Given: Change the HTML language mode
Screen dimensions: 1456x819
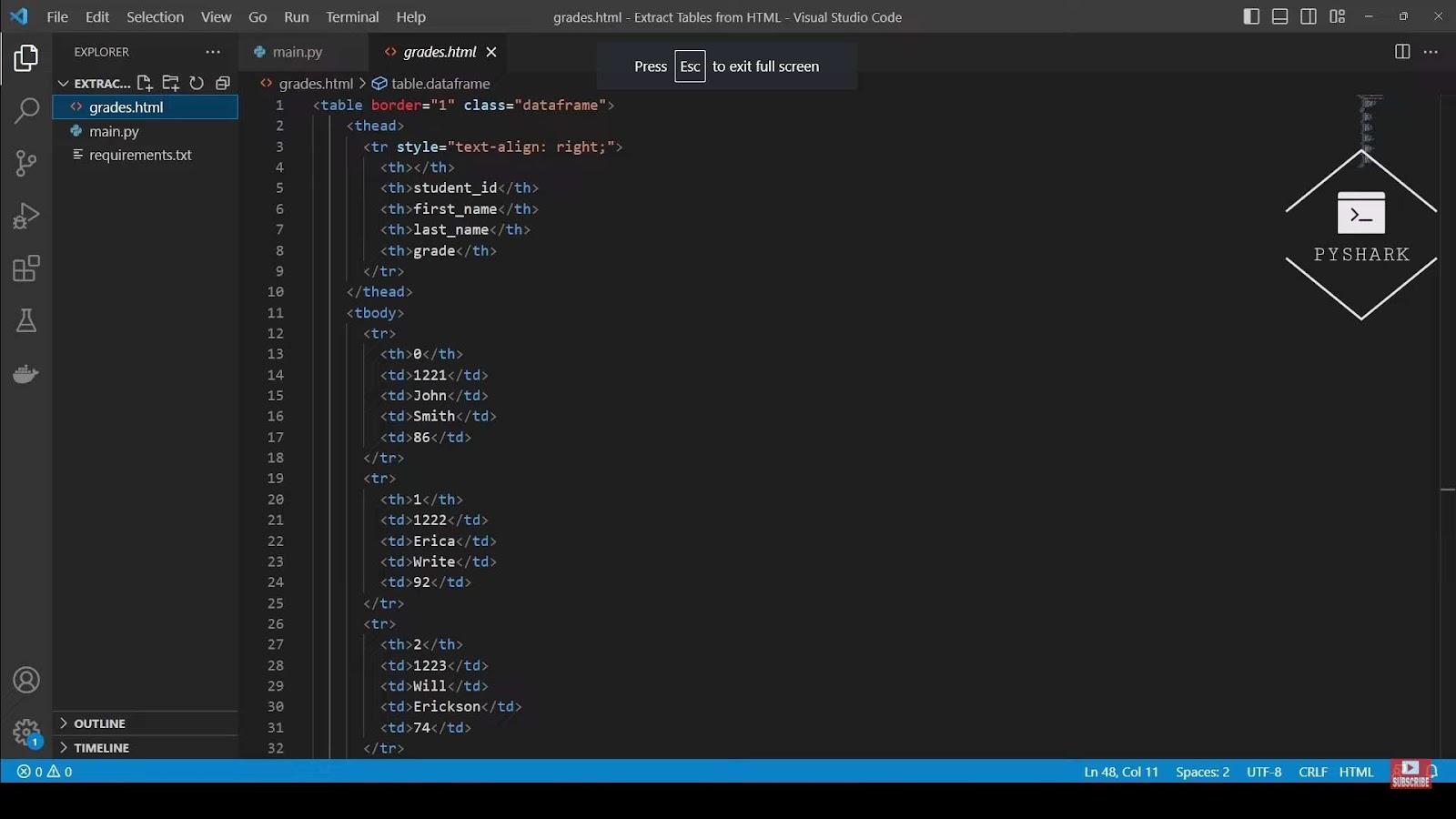Looking at the screenshot, I should (1357, 771).
